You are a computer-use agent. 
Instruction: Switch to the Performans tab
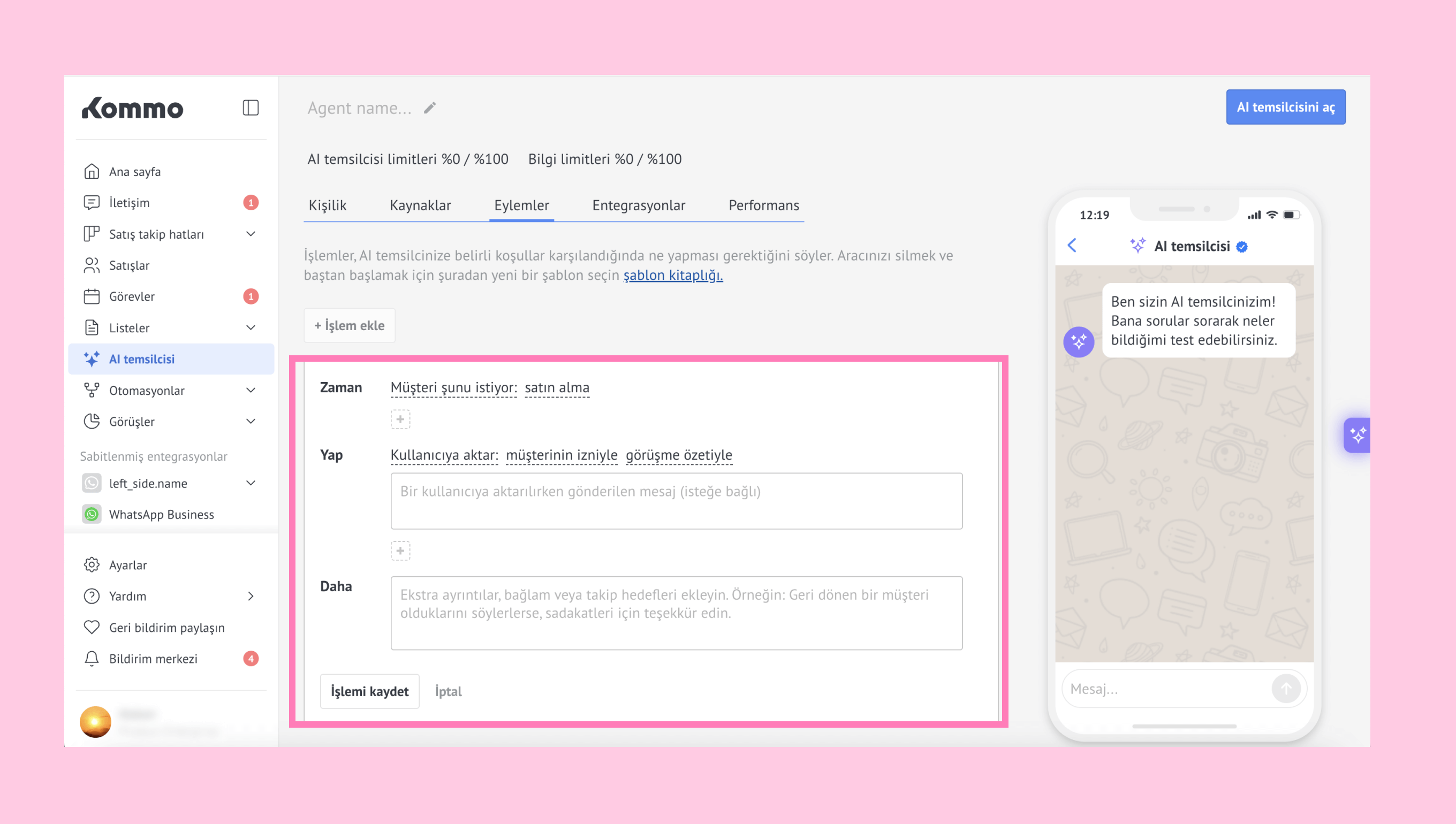[763, 205]
